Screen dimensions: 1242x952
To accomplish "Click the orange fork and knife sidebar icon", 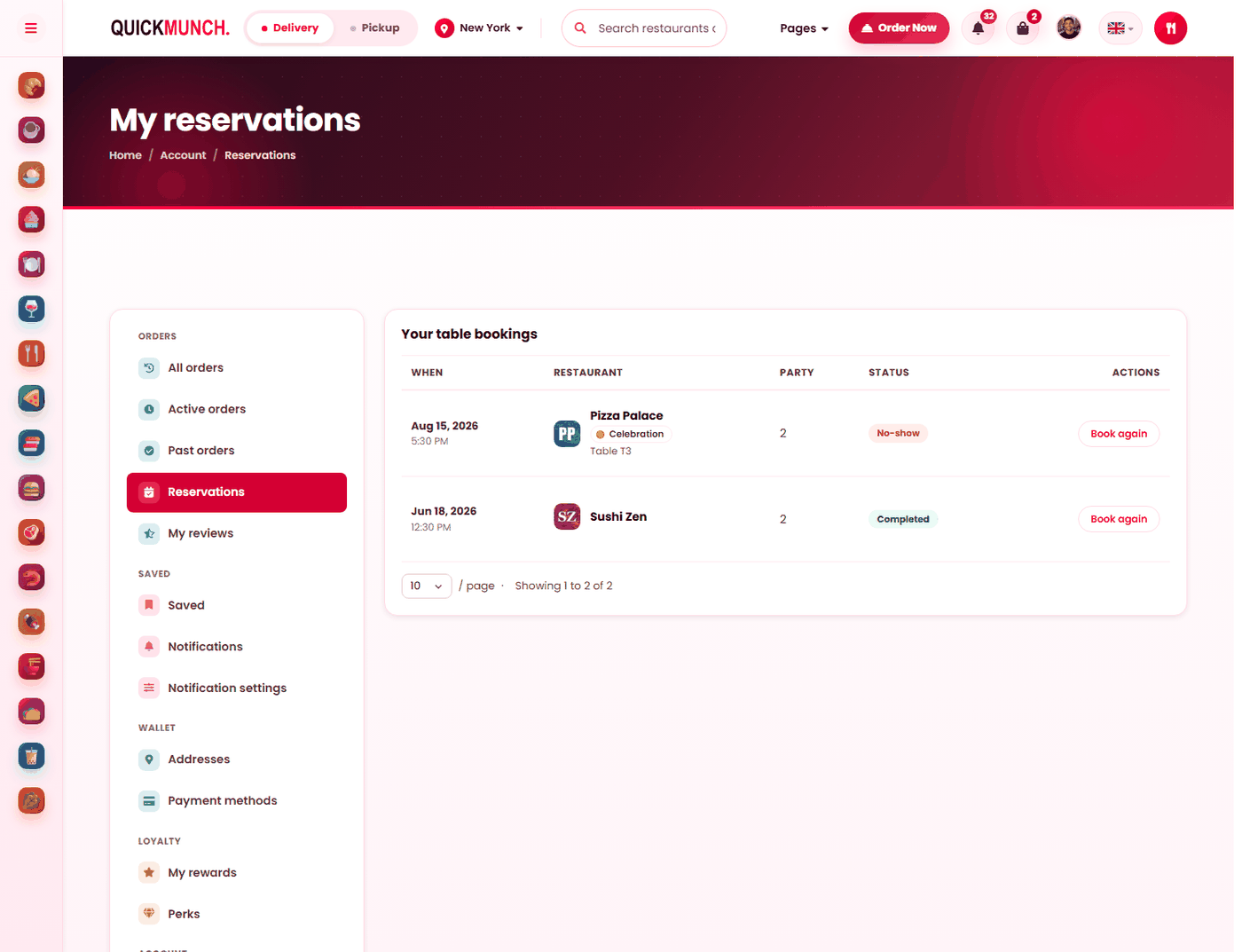I will tap(31, 354).
